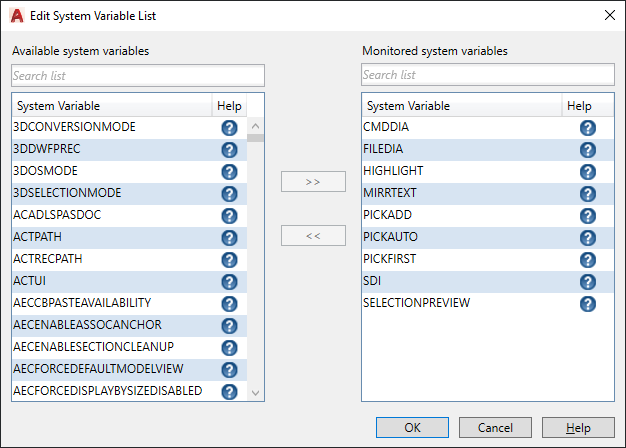Open help for CMDDIA variable

(587, 128)
